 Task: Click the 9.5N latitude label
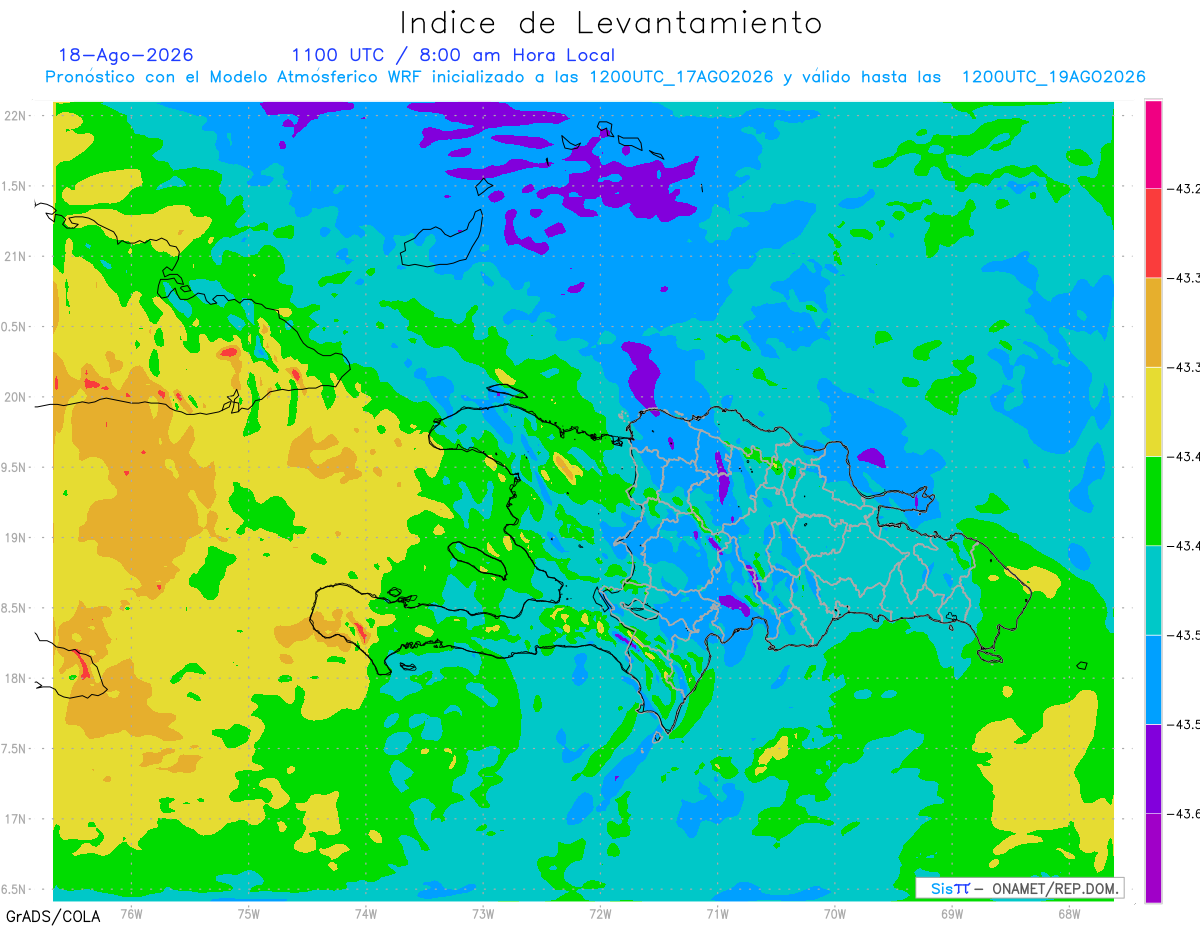[16, 467]
